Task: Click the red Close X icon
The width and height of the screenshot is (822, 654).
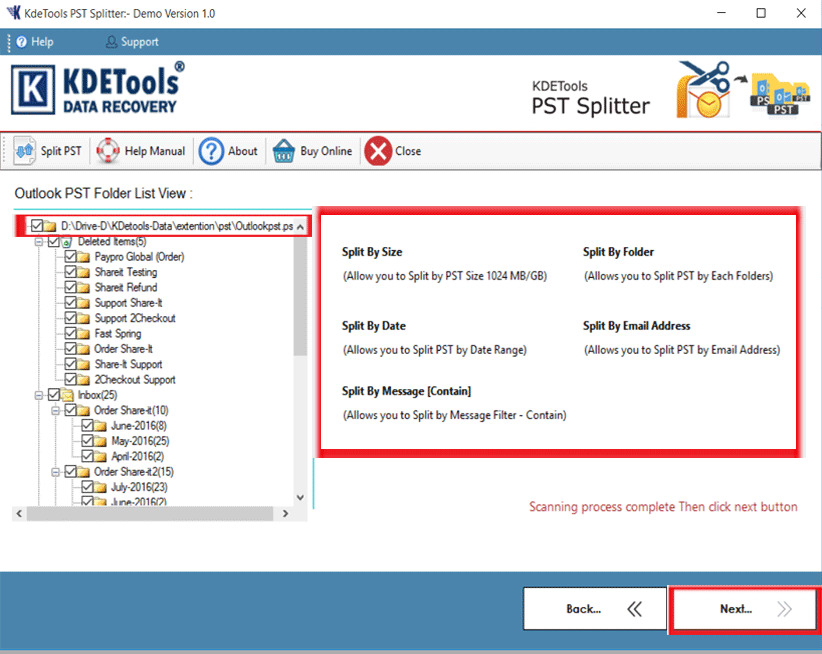Action: point(377,151)
